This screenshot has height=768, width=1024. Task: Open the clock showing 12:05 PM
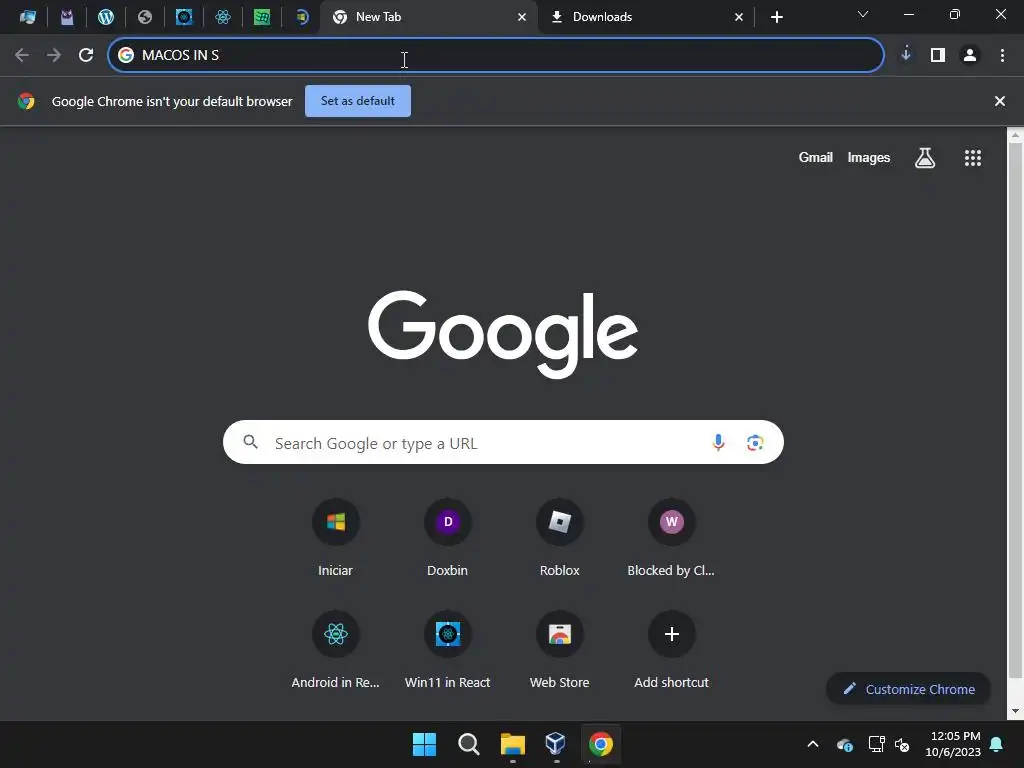[x=953, y=744]
